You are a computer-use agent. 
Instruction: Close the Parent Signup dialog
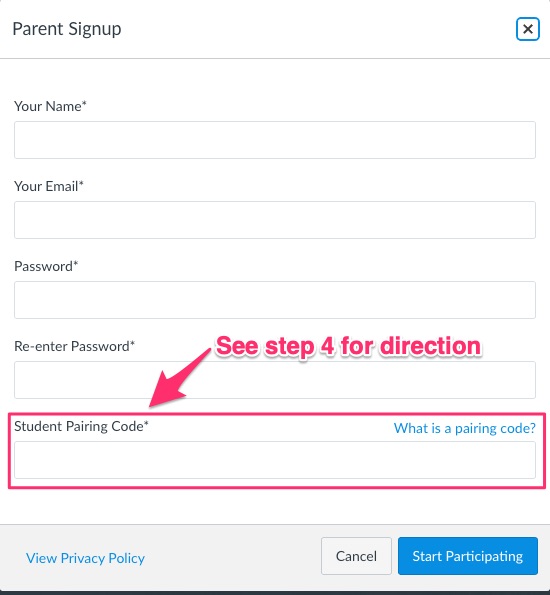(x=528, y=29)
